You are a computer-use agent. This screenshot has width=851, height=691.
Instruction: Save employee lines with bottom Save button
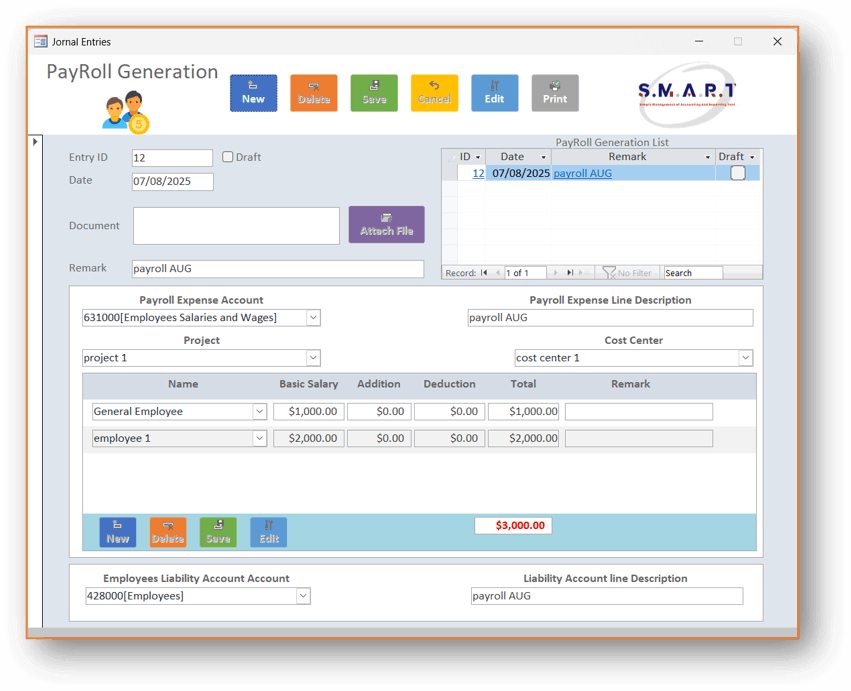(218, 532)
